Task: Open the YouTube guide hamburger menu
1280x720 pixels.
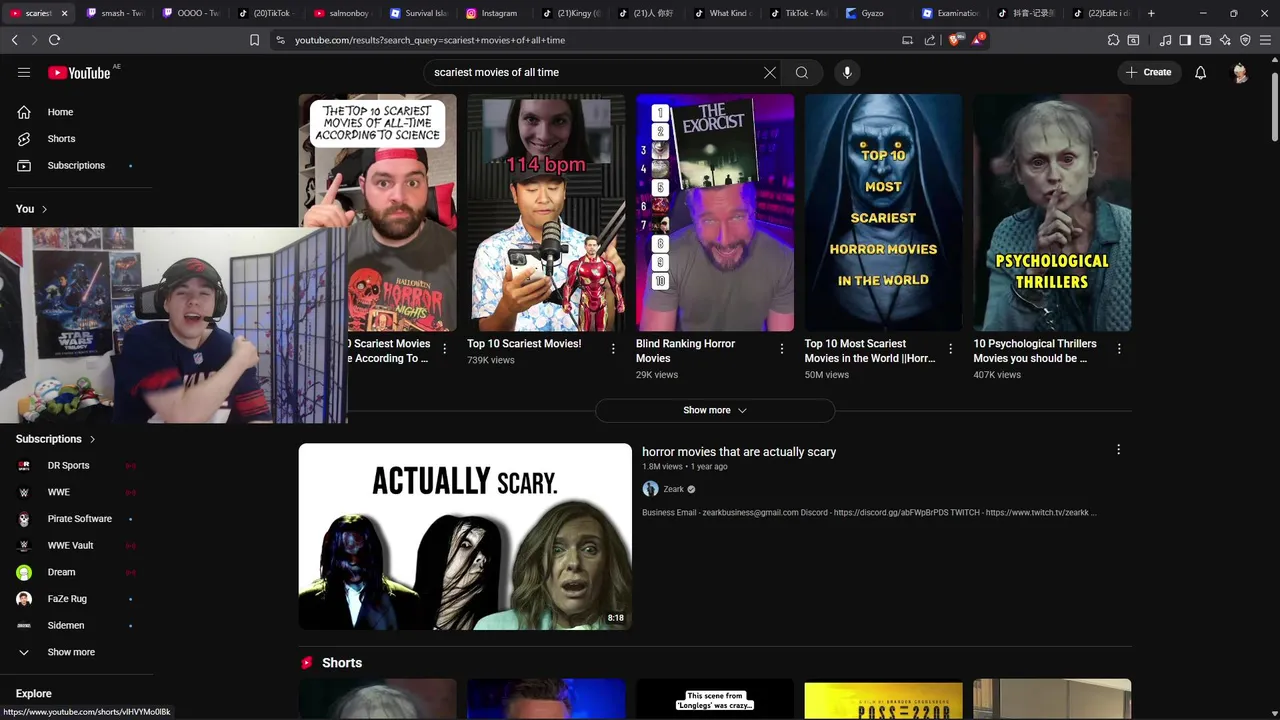Action: point(24,72)
